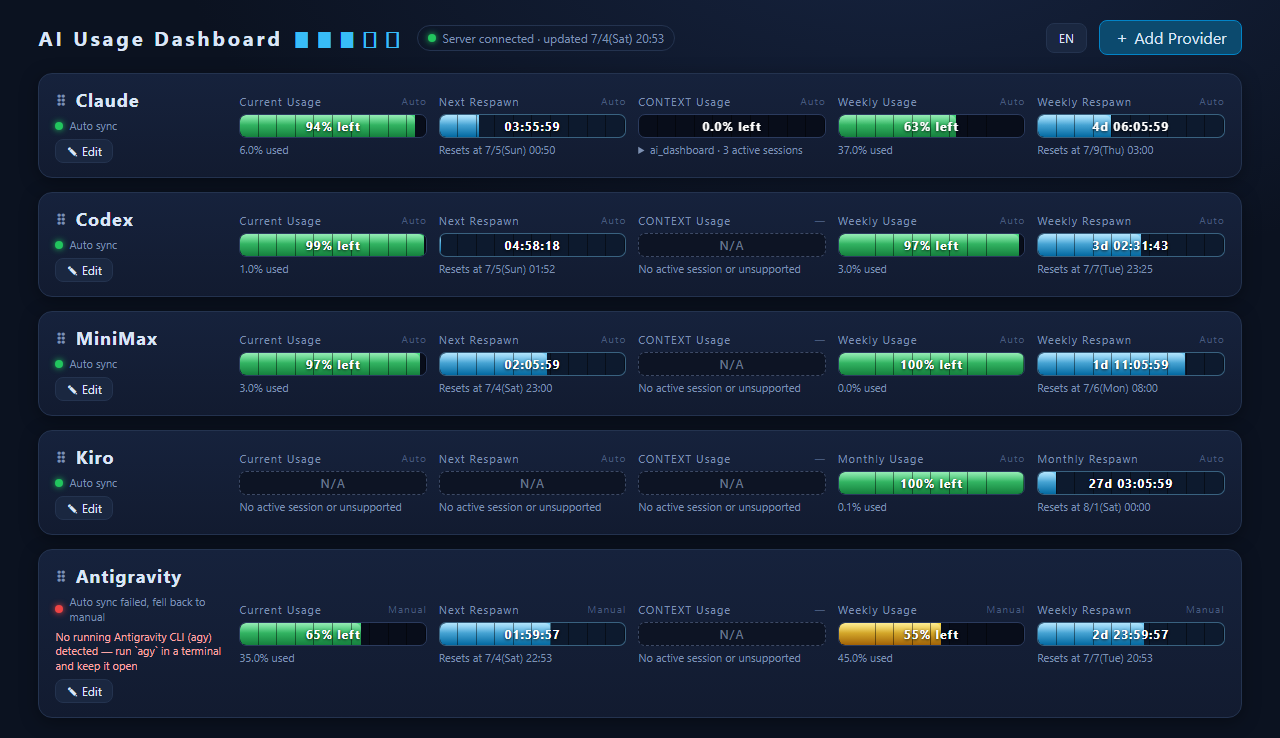Screen dimensions: 1280x738
Task: Click Codex's Weekly Respawn 3d 02:31:43 bar
Action: [1131, 245]
